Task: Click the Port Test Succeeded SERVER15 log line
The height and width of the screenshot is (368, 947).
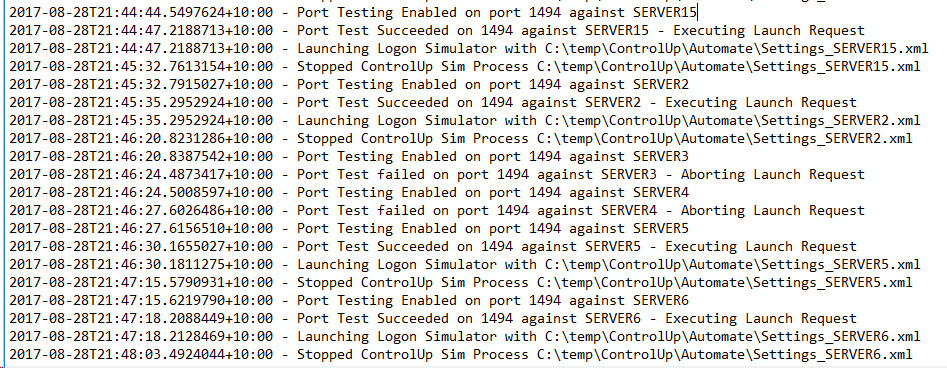Action: (x=437, y=30)
